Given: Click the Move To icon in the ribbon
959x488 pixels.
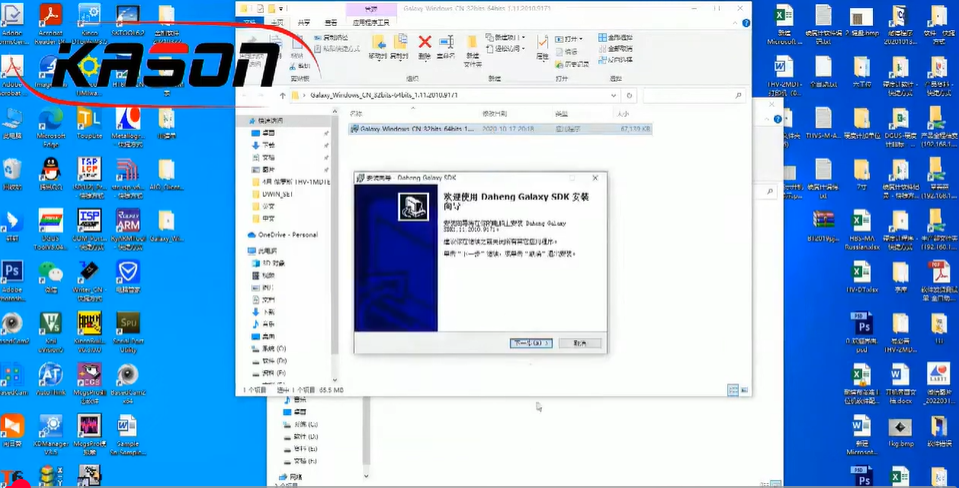Looking at the screenshot, I should (x=378, y=43).
